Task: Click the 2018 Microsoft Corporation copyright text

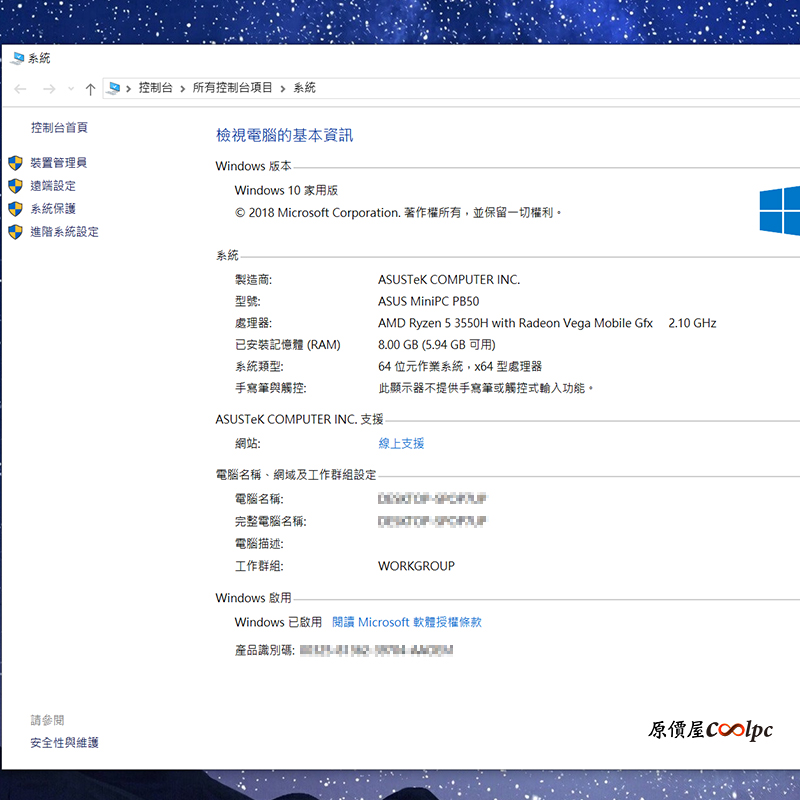Action: pos(398,212)
